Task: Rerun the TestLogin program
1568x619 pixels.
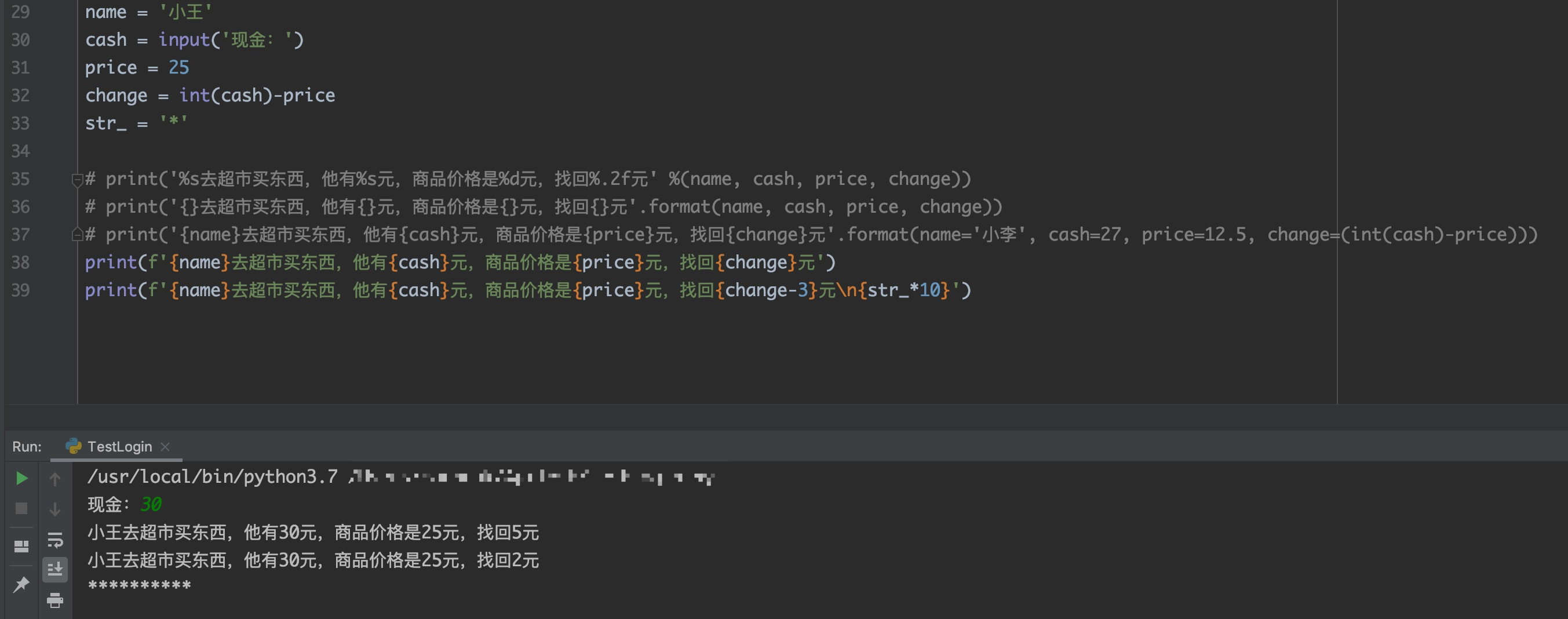Action: pos(21,478)
